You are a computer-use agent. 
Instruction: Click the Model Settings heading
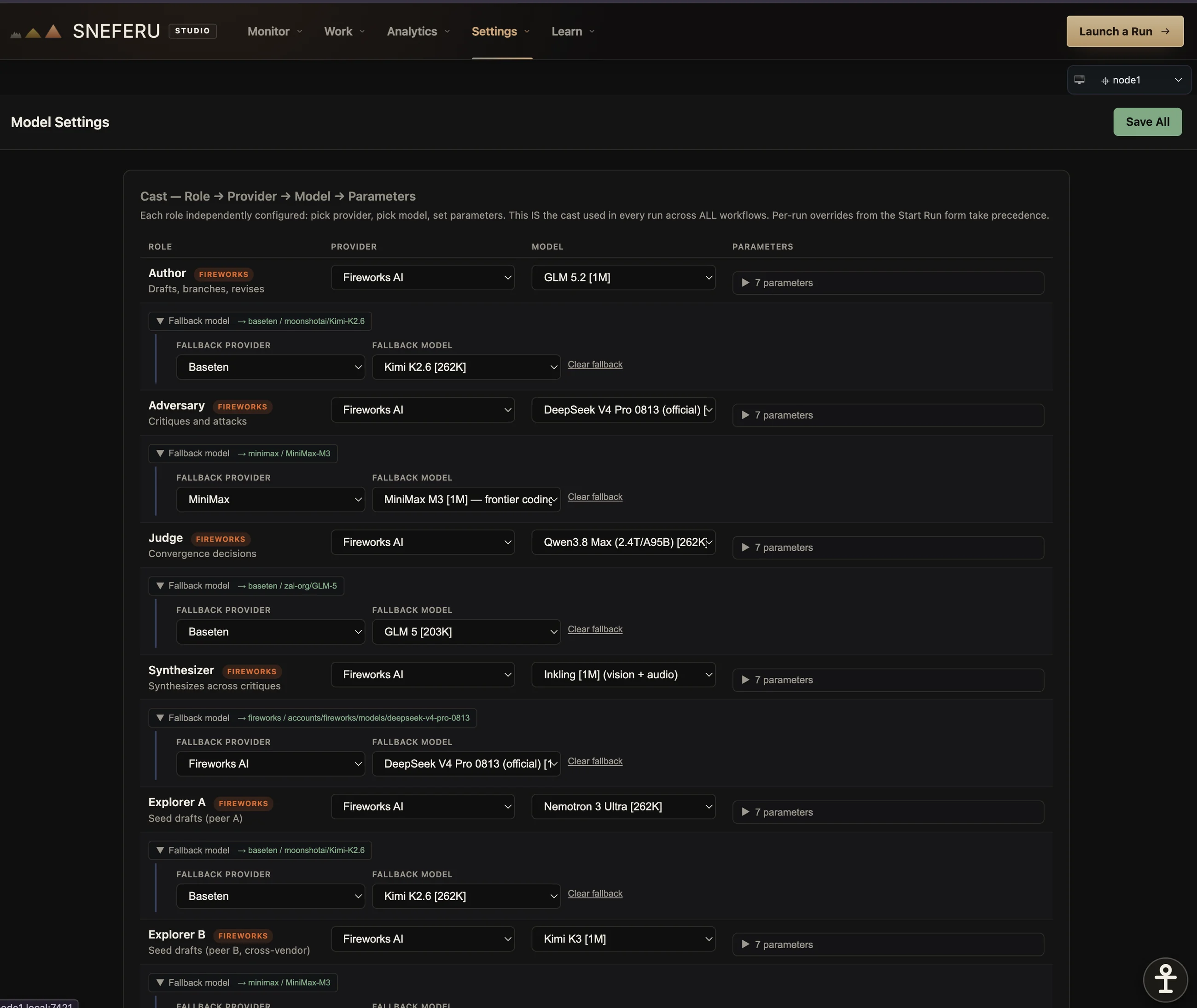60,122
